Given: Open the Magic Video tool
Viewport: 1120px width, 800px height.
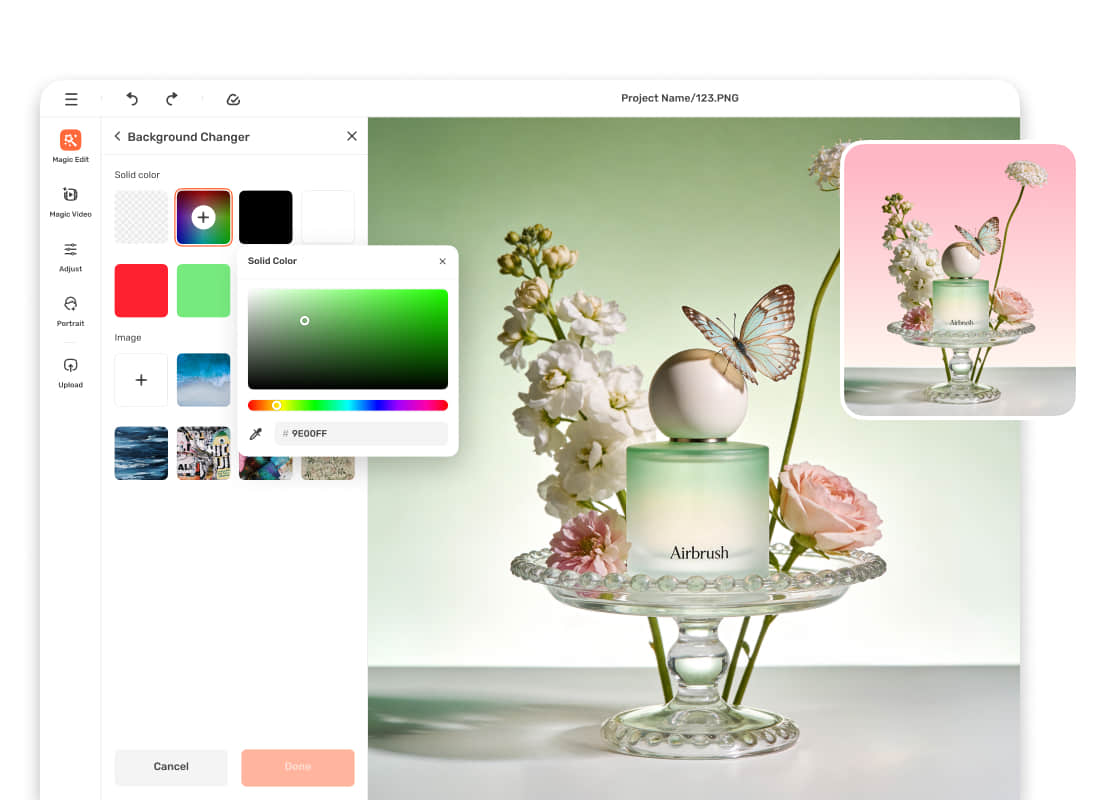Looking at the screenshot, I should [x=70, y=201].
